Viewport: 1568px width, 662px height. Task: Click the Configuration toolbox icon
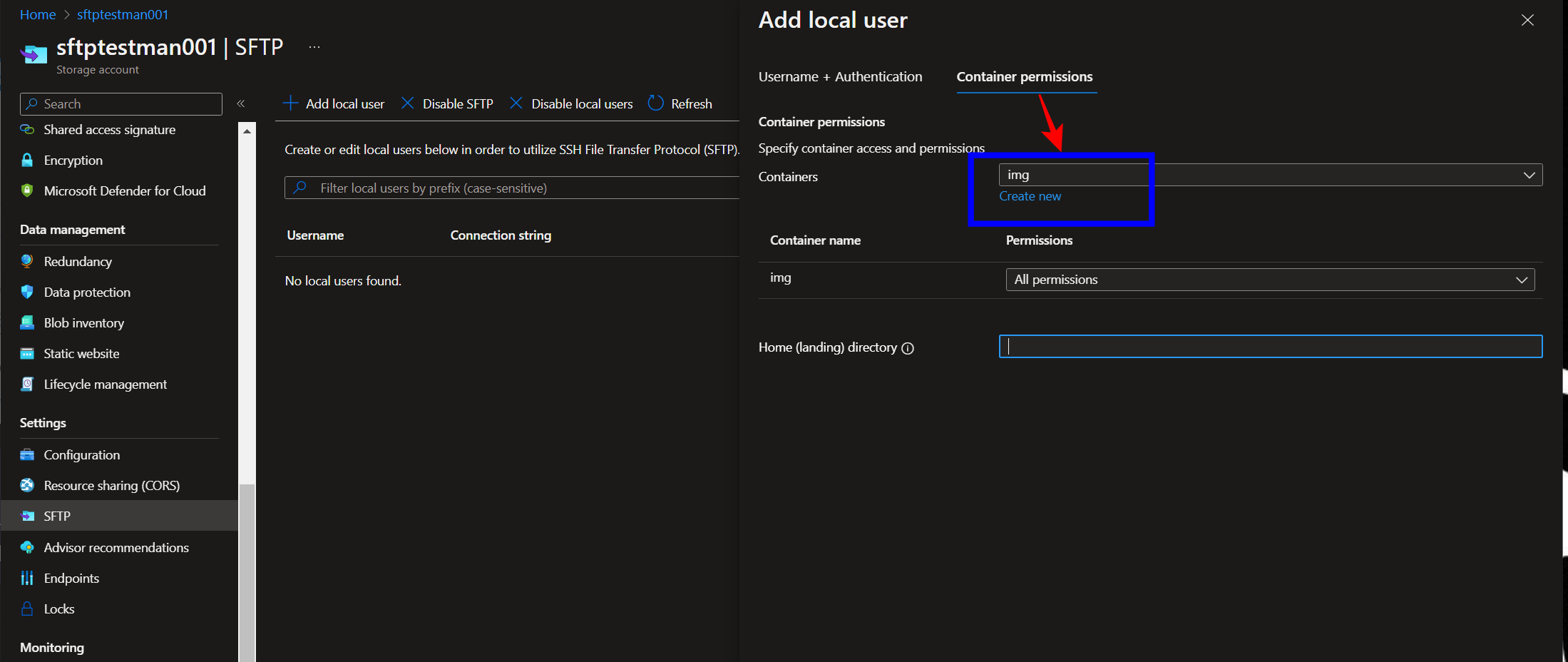[27, 454]
